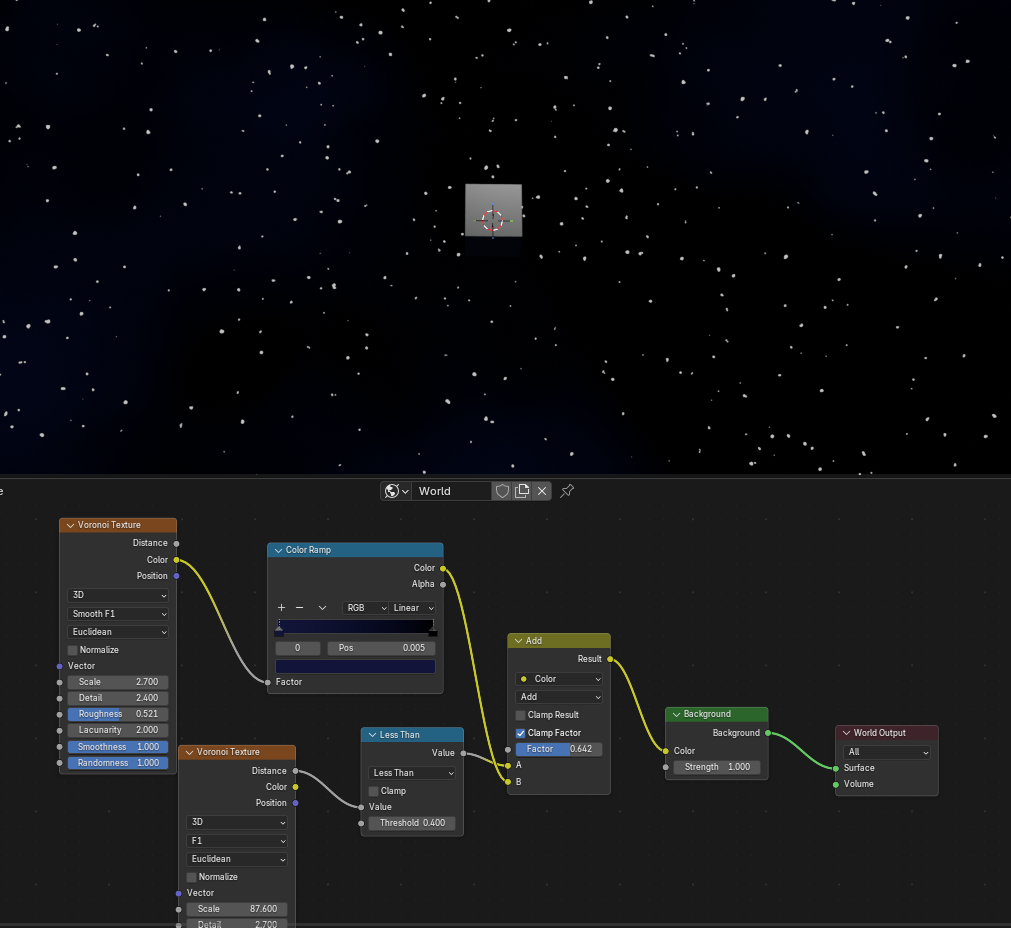Click the New World duplicate icon
Viewport: 1011px width, 928px height.
point(522,491)
